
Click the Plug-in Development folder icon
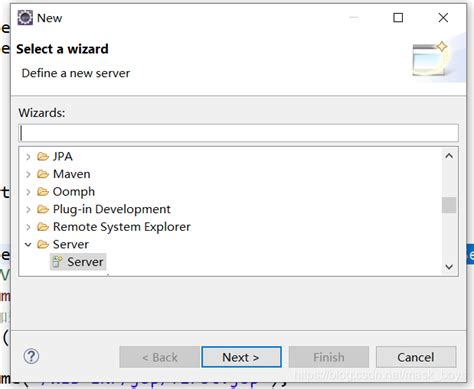43,209
